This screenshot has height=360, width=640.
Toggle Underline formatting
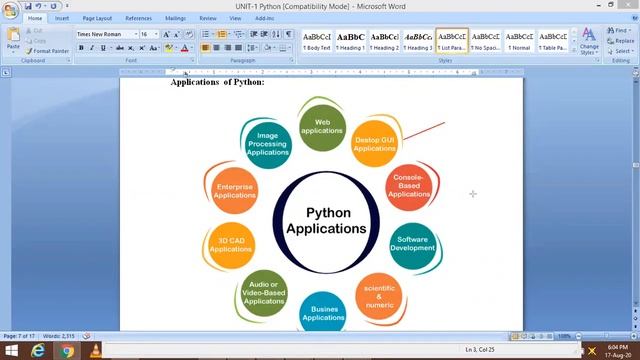(103, 48)
